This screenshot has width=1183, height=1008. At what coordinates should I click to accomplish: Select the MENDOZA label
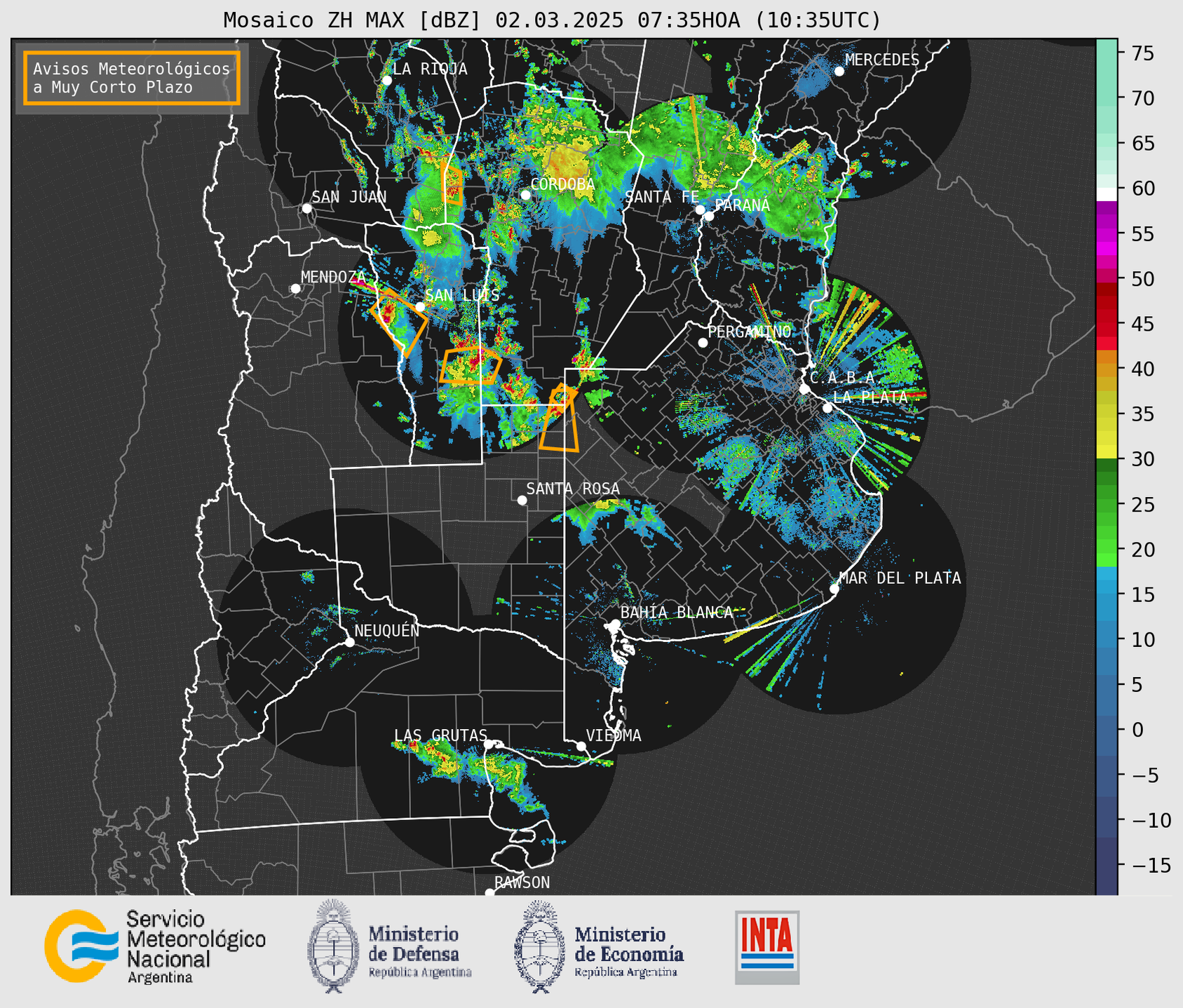334,277
